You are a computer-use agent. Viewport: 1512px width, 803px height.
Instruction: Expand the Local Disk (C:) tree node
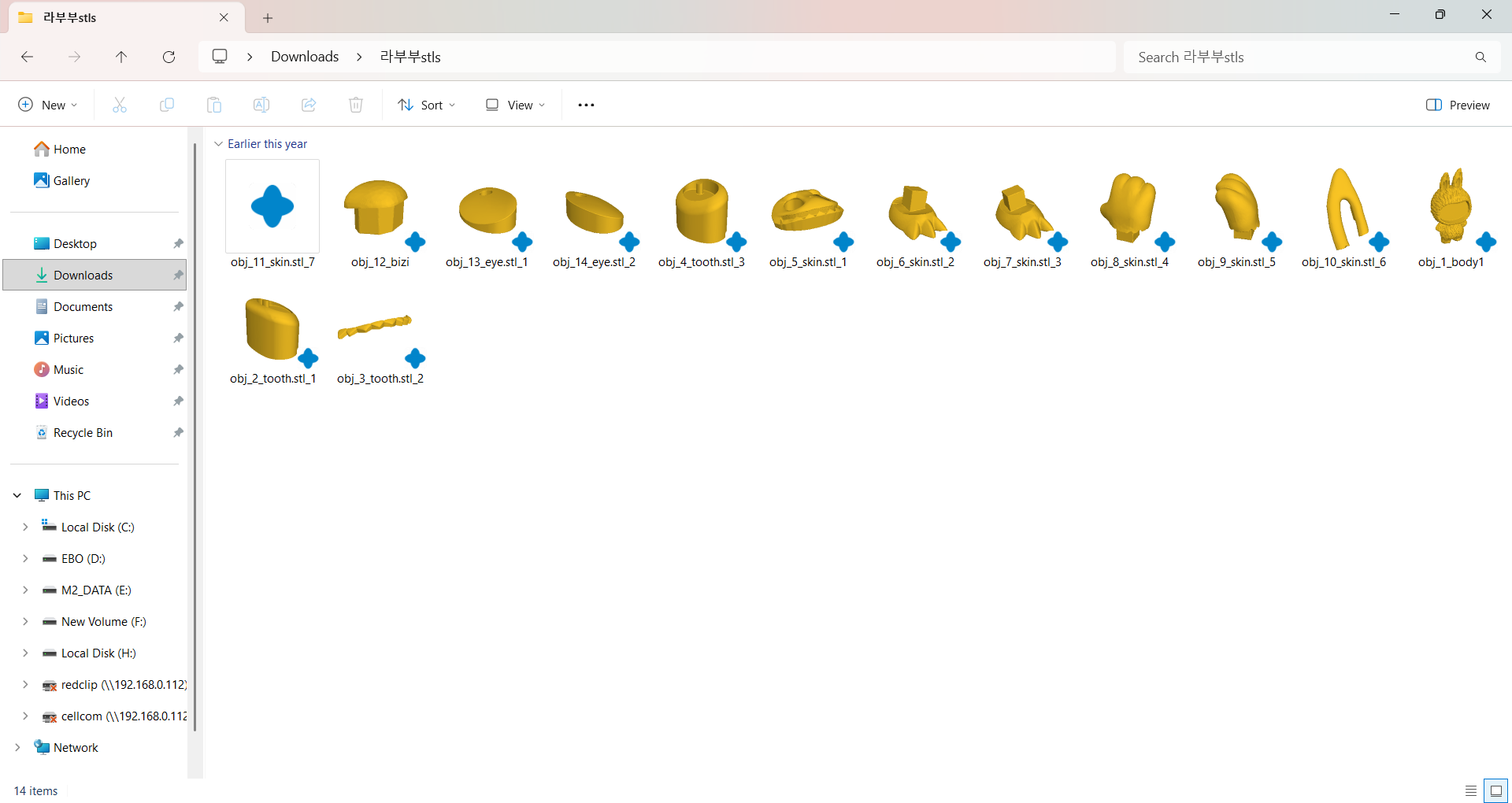[x=25, y=527]
